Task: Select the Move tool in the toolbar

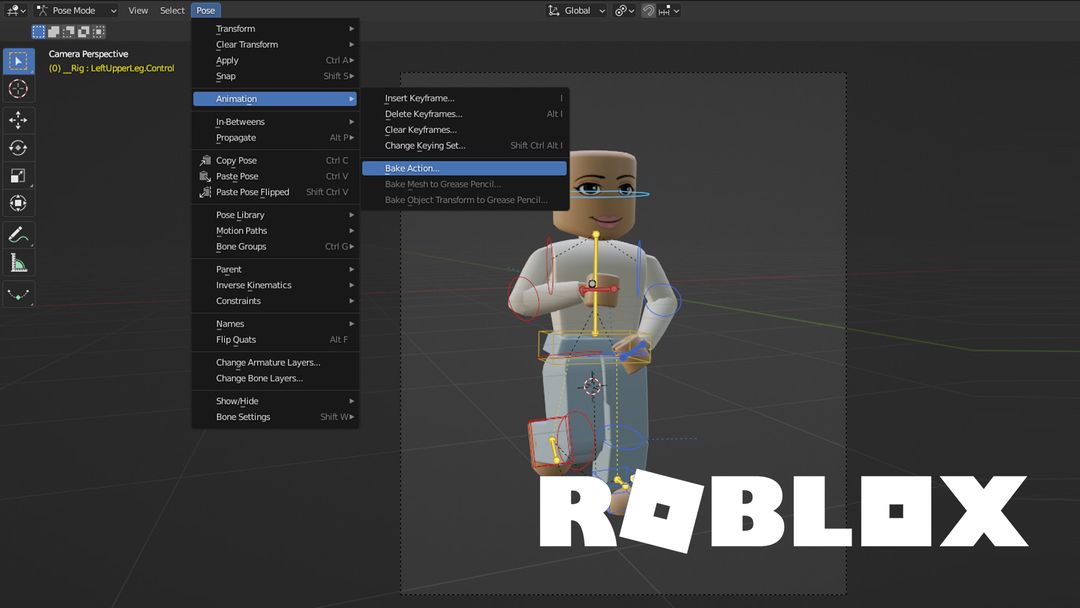Action: [17, 119]
